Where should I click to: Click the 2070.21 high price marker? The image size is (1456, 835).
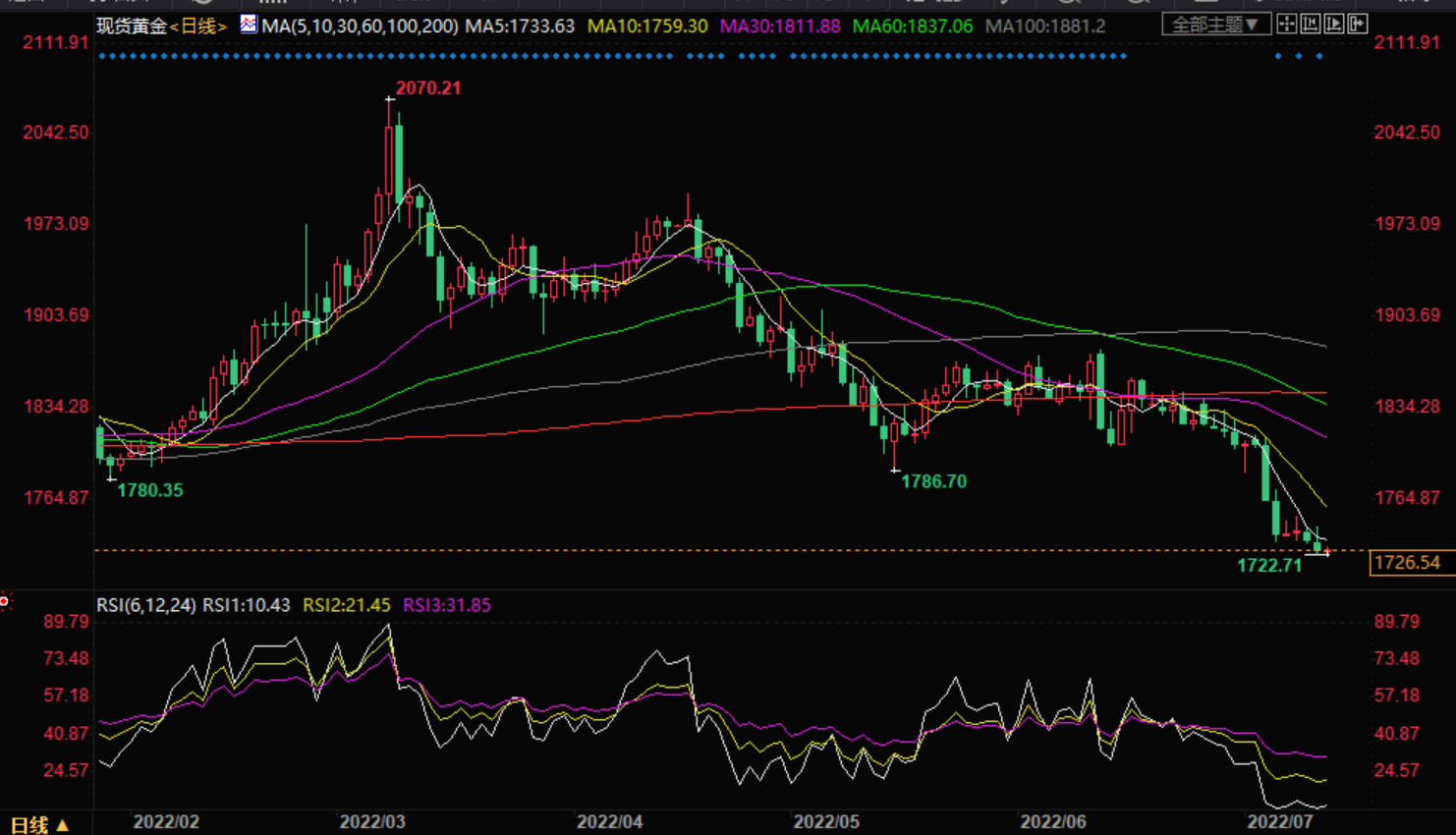point(427,87)
